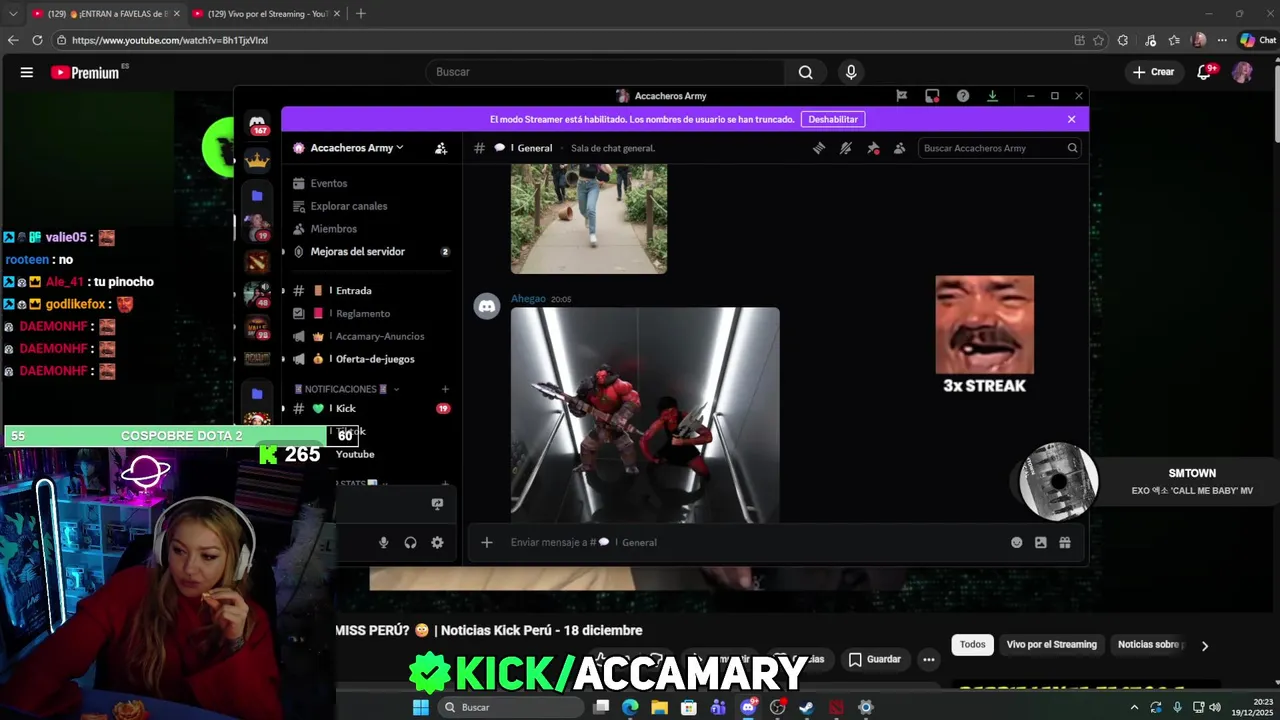The width and height of the screenshot is (1280, 720).
Task: Click YouTube search magnifier button
Action: pyautogui.click(x=806, y=72)
